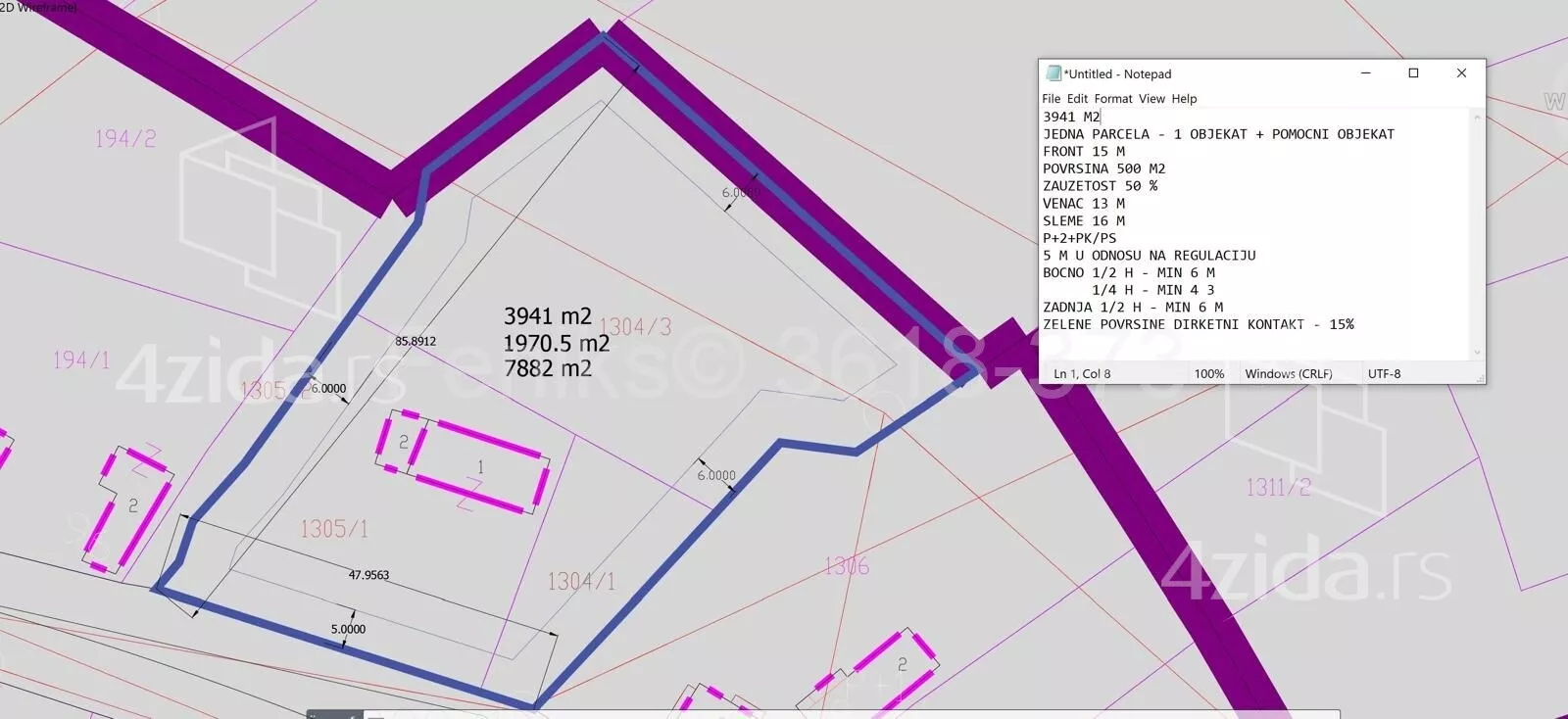Open the View menu in Notepad
1568x719 pixels.
click(1151, 99)
